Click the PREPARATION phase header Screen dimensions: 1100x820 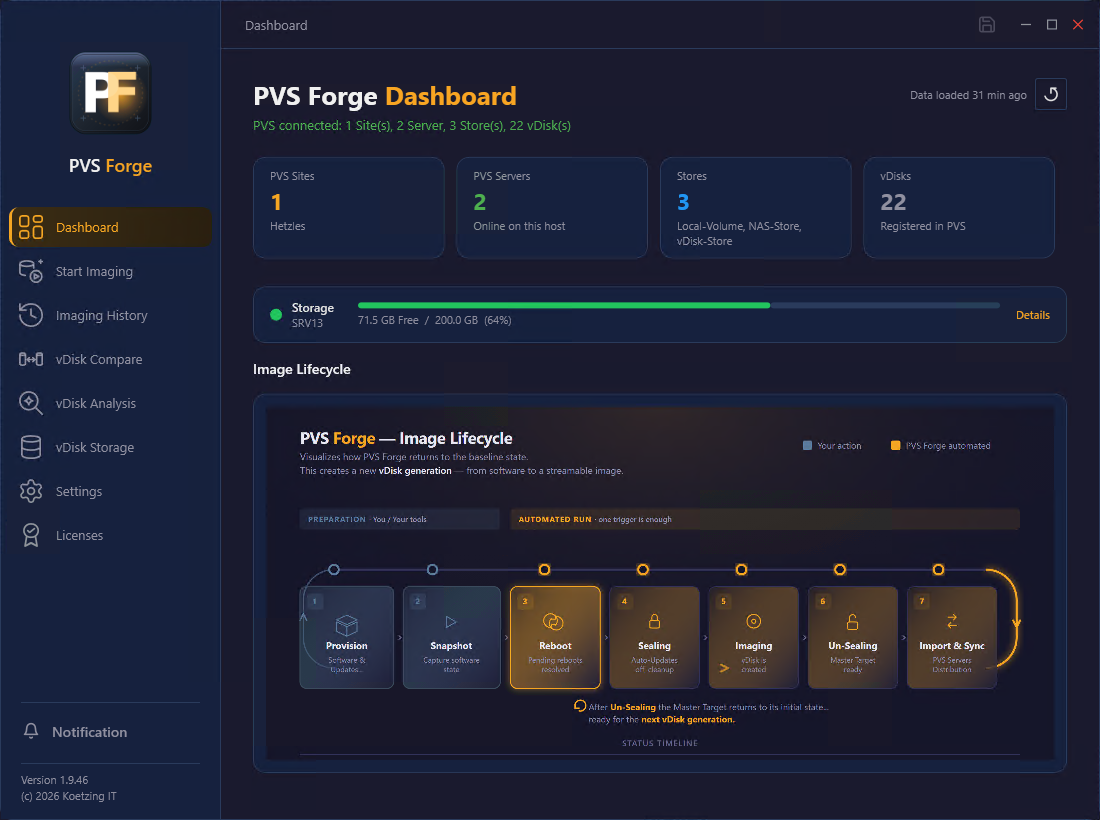(x=399, y=519)
